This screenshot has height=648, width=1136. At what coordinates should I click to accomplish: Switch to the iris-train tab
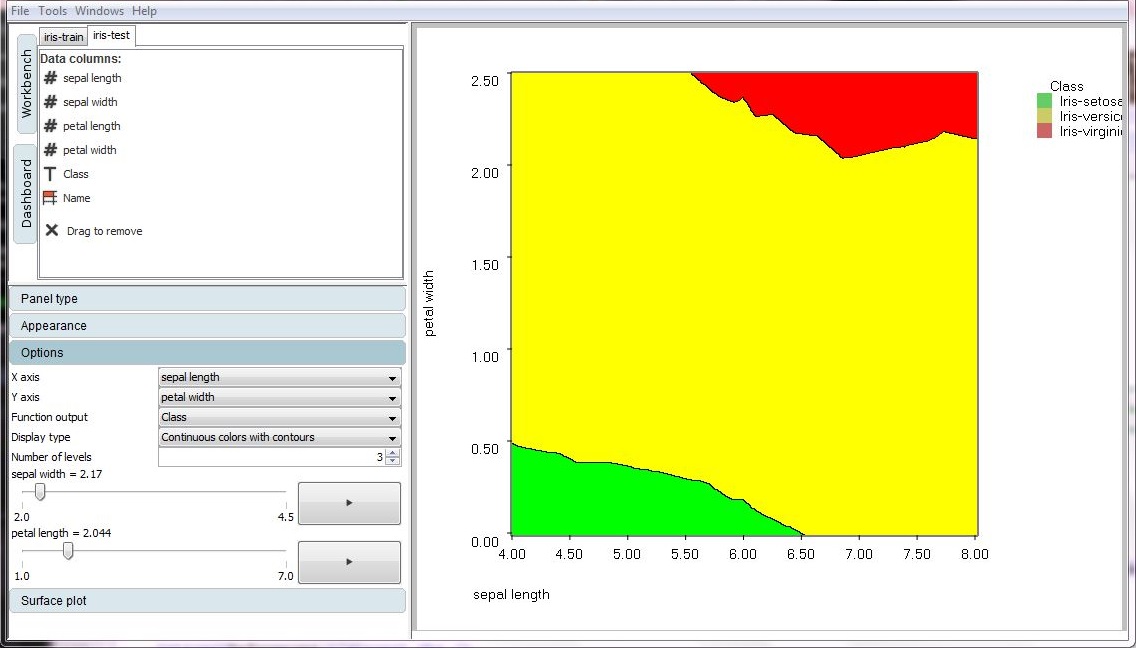pyautogui.click(x=64, y=37)
